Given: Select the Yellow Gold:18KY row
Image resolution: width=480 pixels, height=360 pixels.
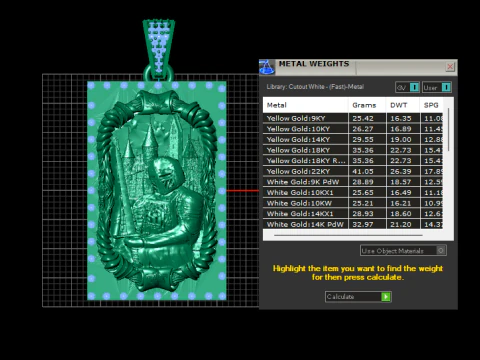Looking at the screenshot, I should [x=353, y=150].
